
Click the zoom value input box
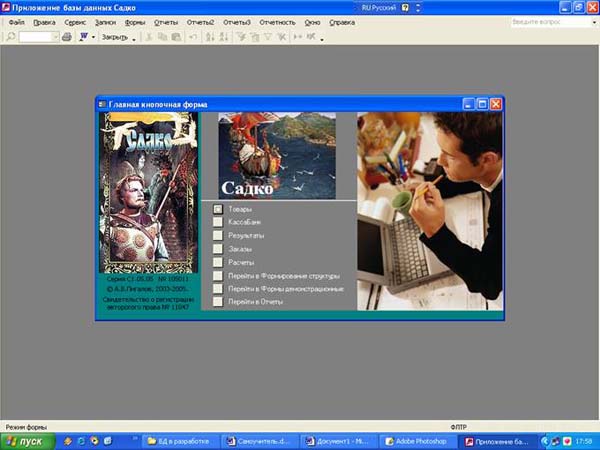(36, 37)
